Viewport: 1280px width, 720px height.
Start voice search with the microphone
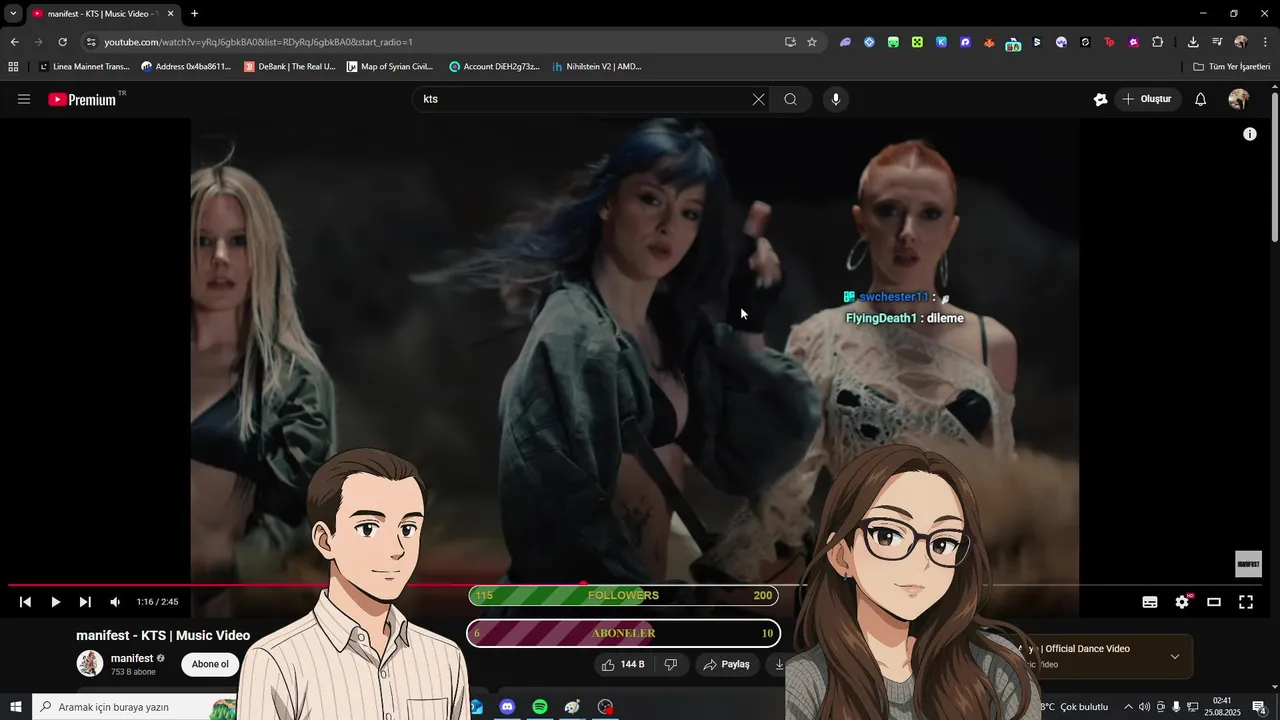[836, 99]
